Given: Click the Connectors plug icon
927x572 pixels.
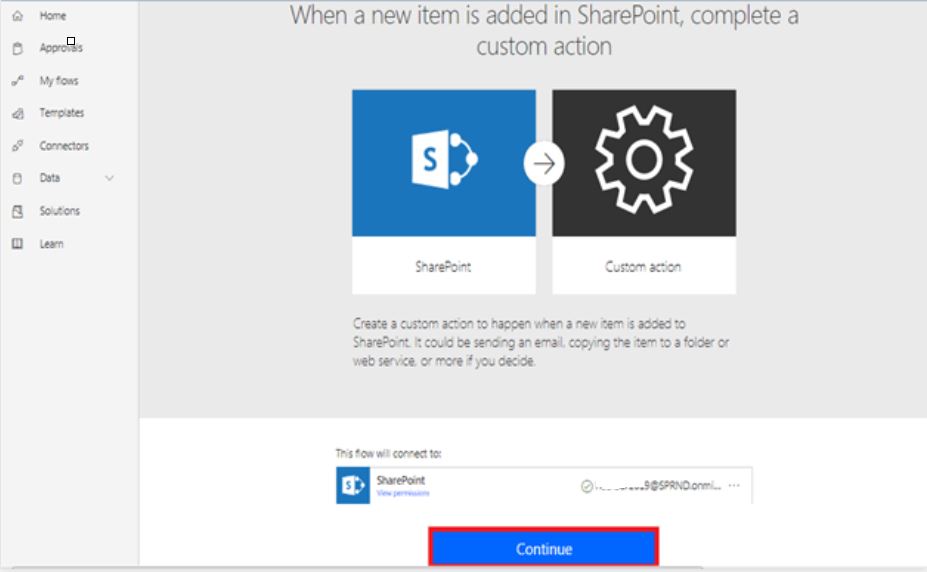Looking at the screenshot, I should [x=18, y=146].
